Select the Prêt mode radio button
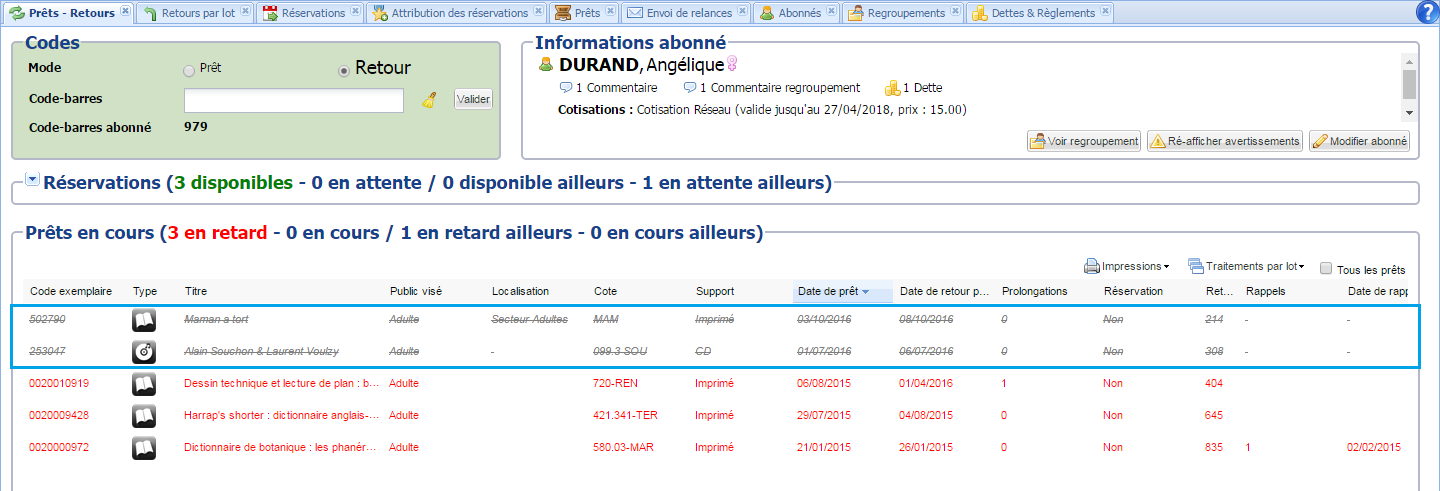The image size is (1440, 491). (x=189, y=70)
